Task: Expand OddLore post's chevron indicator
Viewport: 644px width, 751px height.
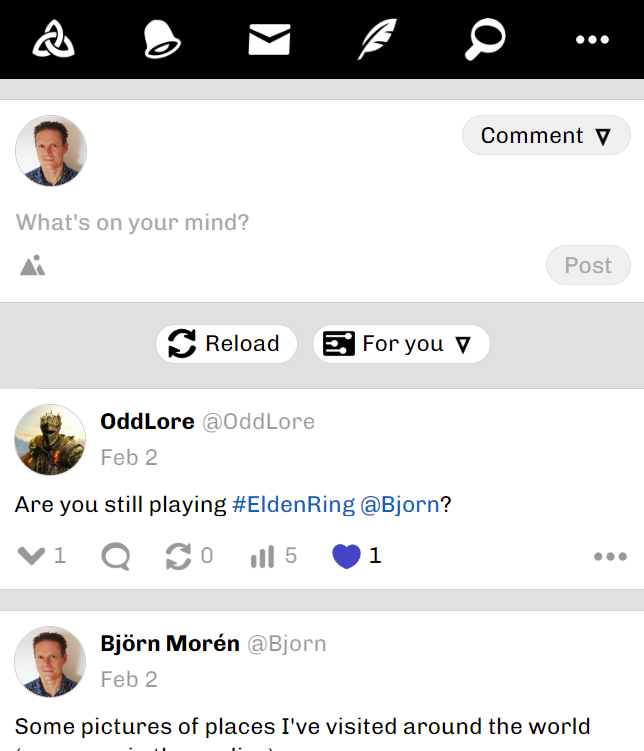Action: coord(32,556)
